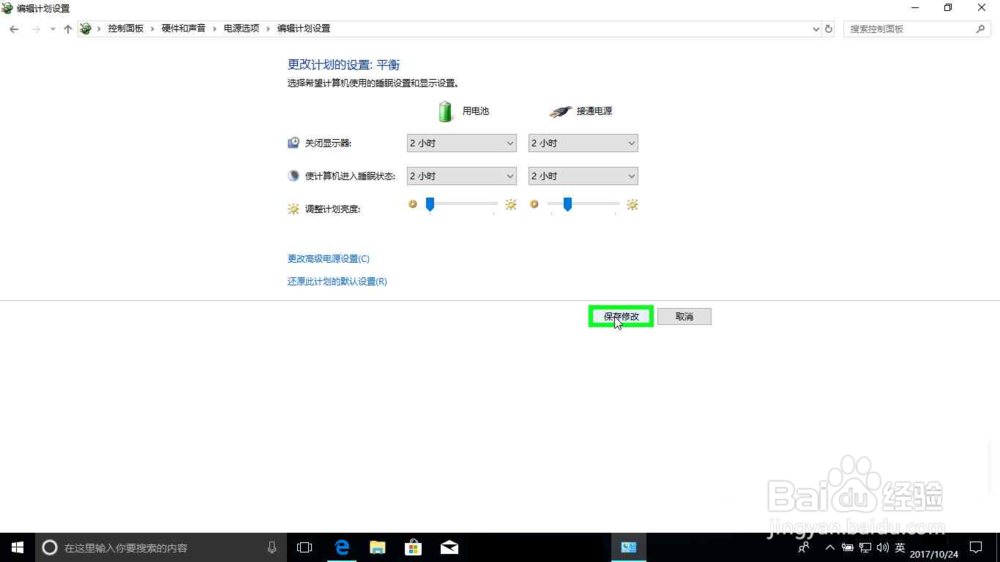
Task: Open Mail app from taskbar
Action: 449,547
